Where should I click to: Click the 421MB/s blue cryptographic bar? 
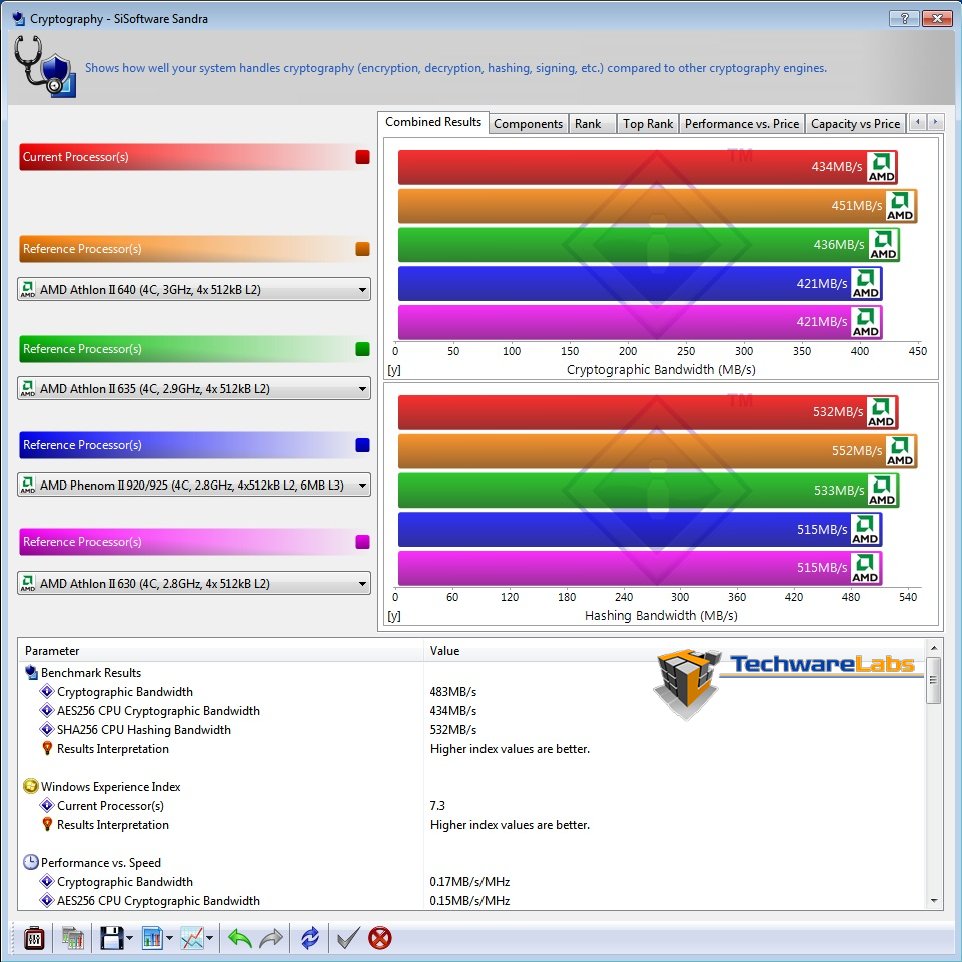[640, 283]
